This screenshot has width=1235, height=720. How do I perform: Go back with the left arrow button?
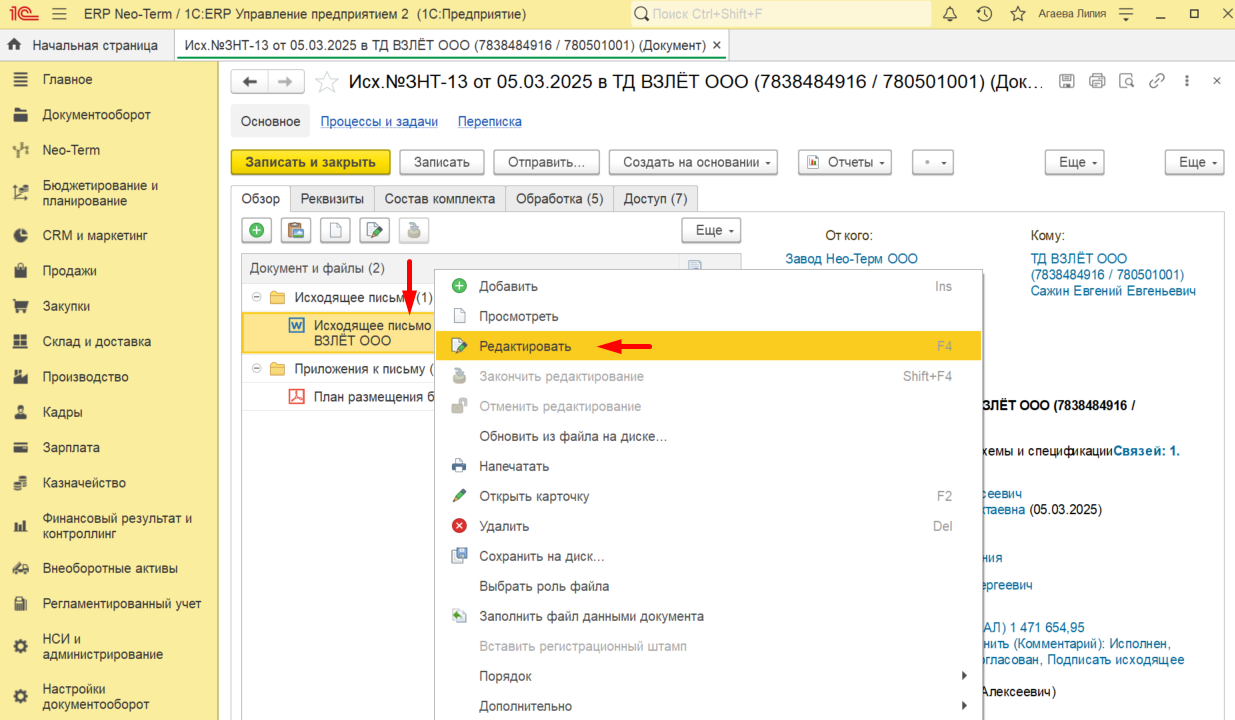(250, 82)
